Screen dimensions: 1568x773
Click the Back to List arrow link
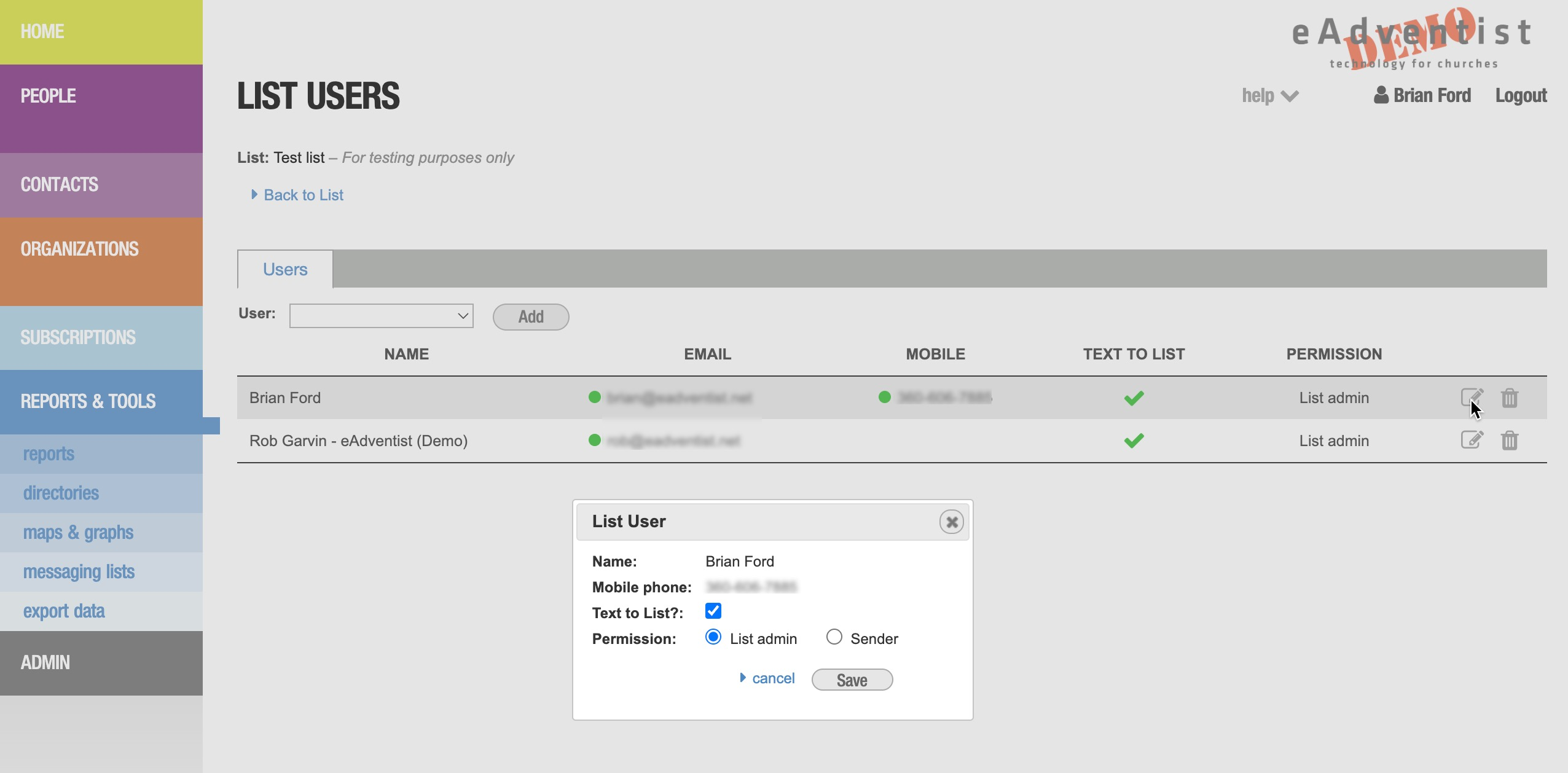pos(303,195)
